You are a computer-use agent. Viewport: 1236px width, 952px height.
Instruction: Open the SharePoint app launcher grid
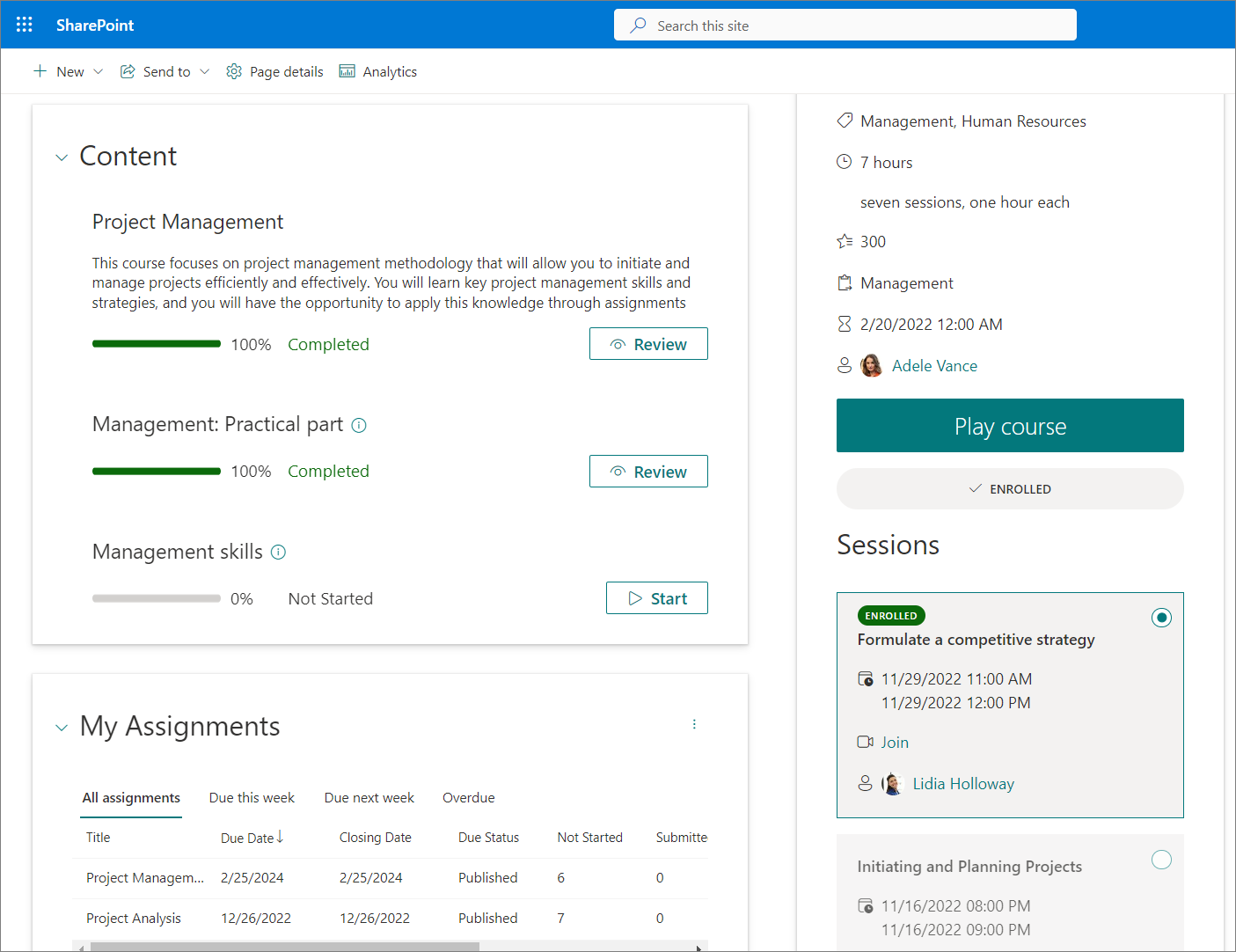[25, 25]
